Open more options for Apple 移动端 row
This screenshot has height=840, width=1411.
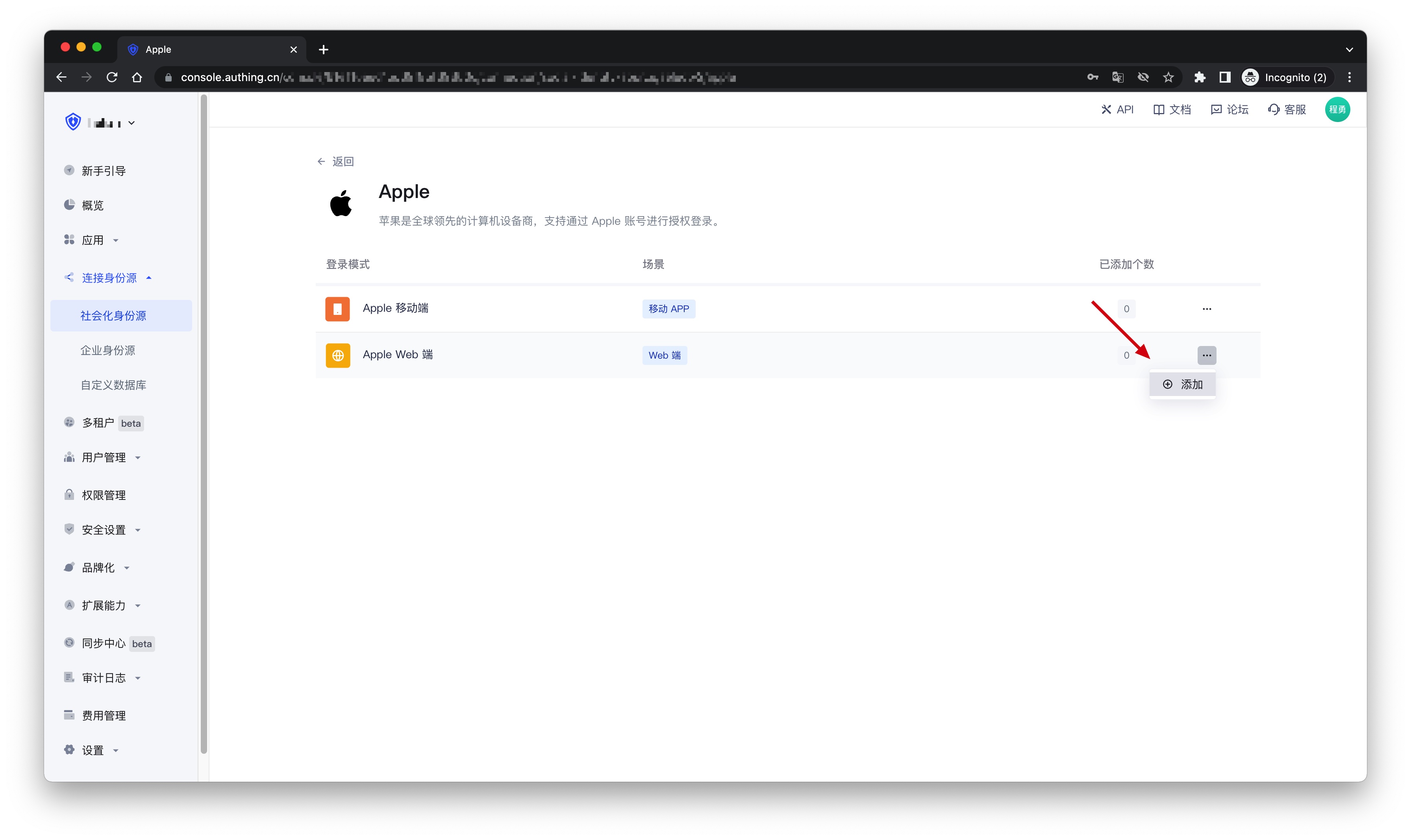(x=1206, y=309)
